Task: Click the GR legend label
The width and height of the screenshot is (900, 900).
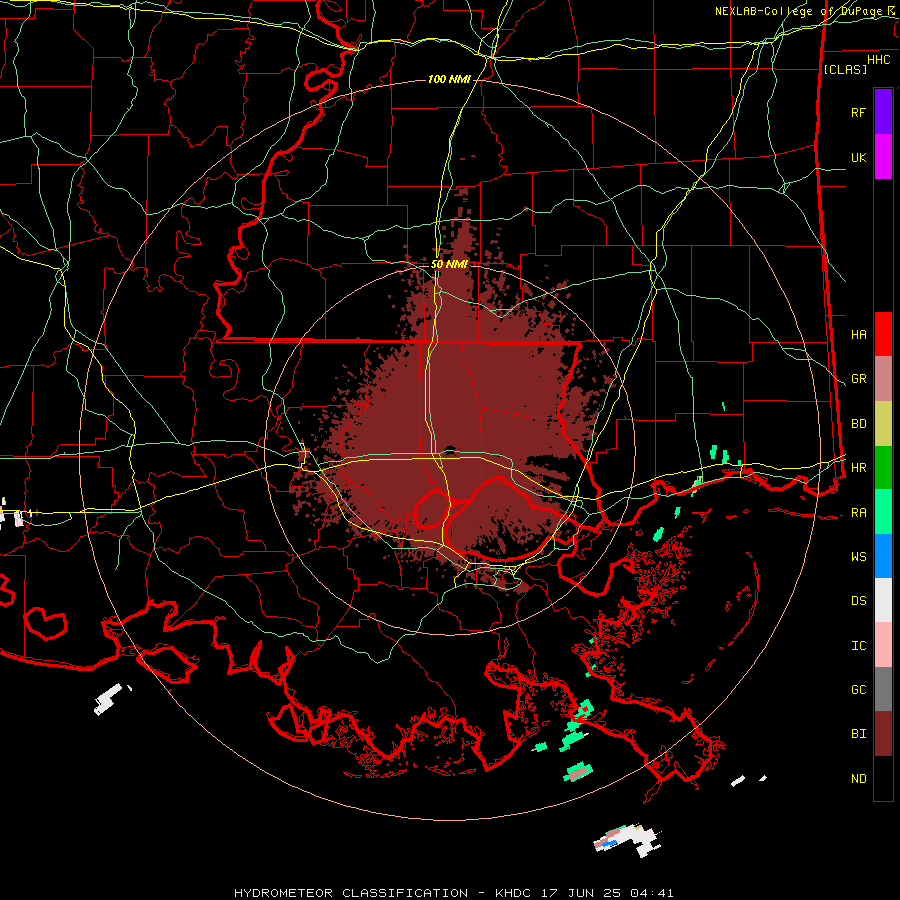Action: [x=859, y=379]
